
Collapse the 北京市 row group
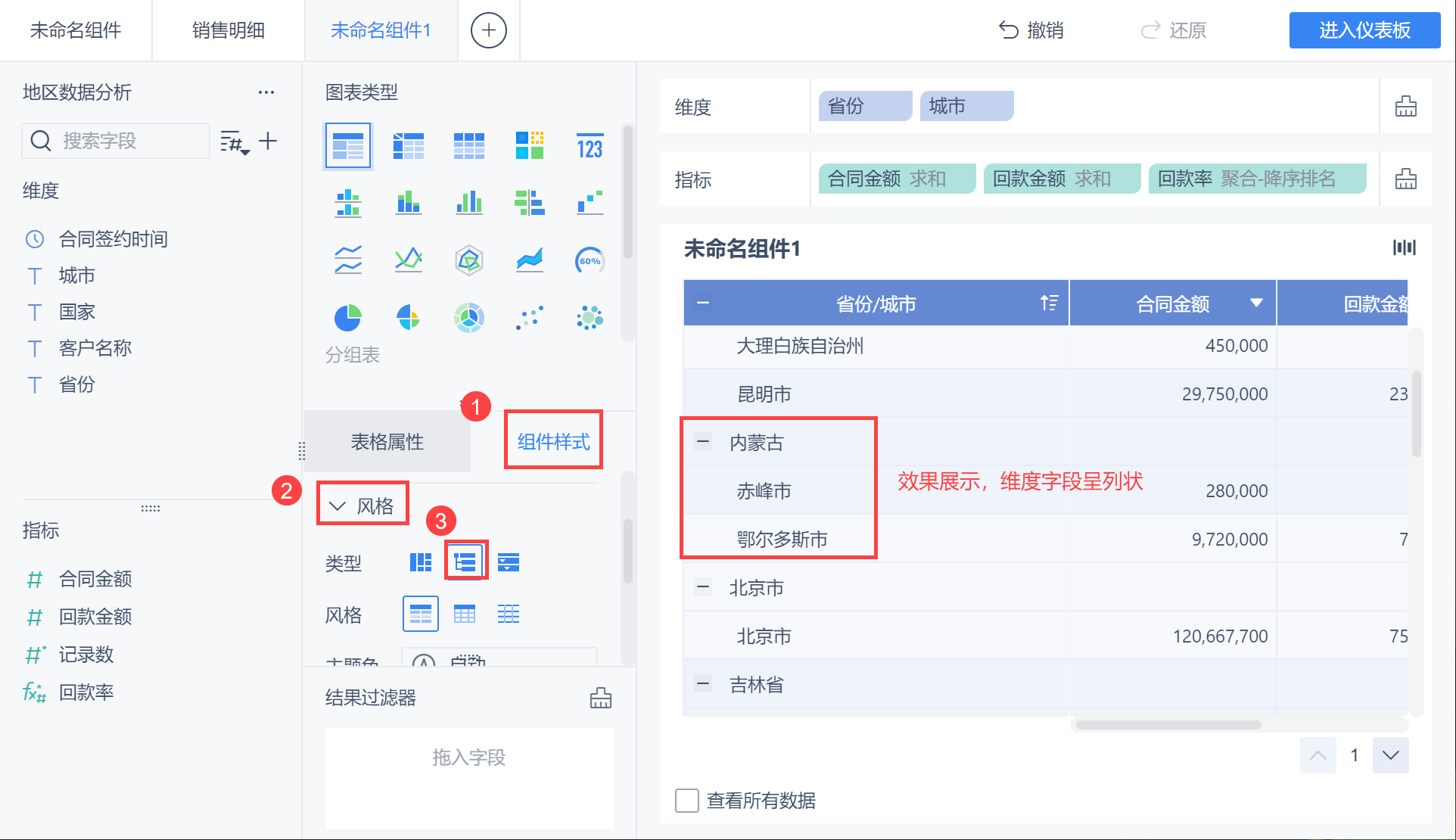tap(703, 587)
